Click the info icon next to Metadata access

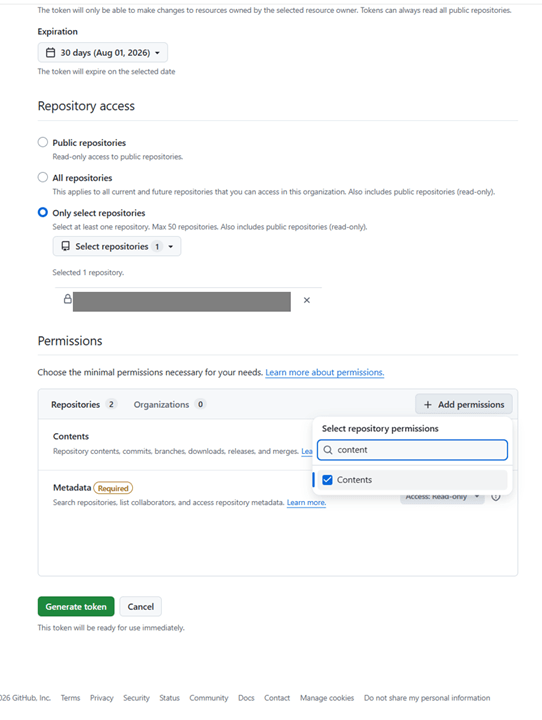496,497
